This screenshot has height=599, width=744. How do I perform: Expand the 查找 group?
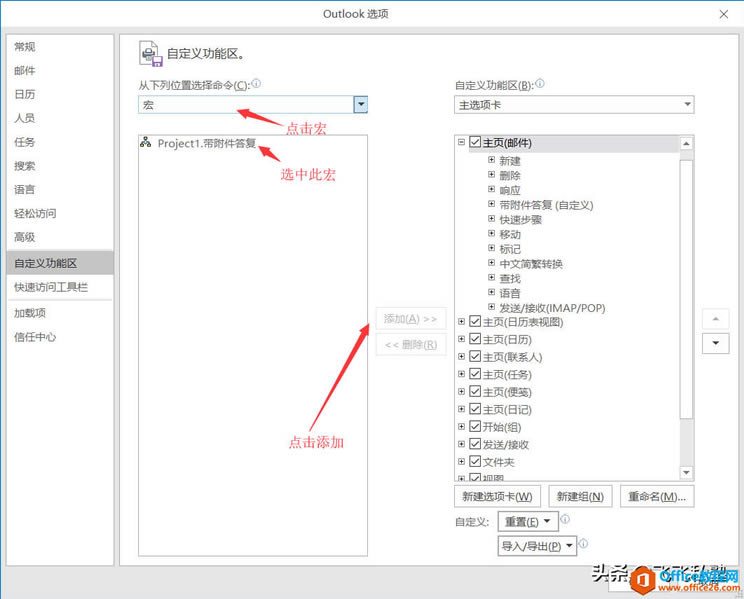point(492,278)
